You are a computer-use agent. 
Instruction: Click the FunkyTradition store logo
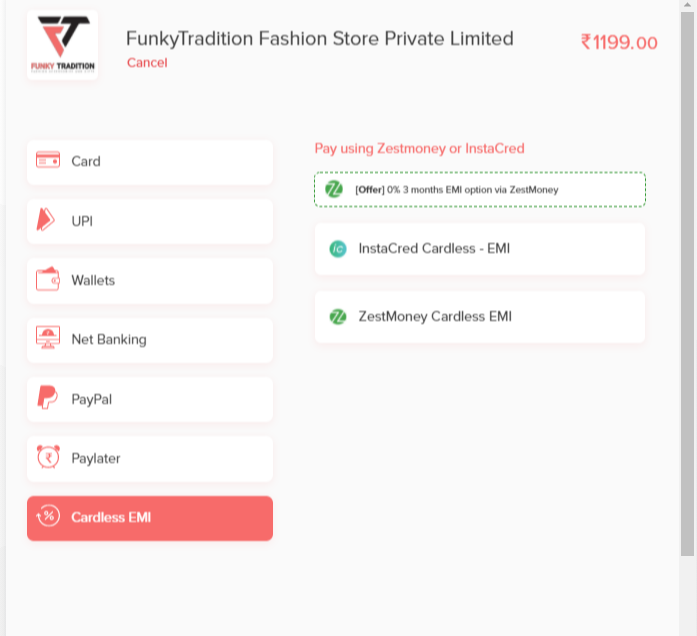point(62,45)
